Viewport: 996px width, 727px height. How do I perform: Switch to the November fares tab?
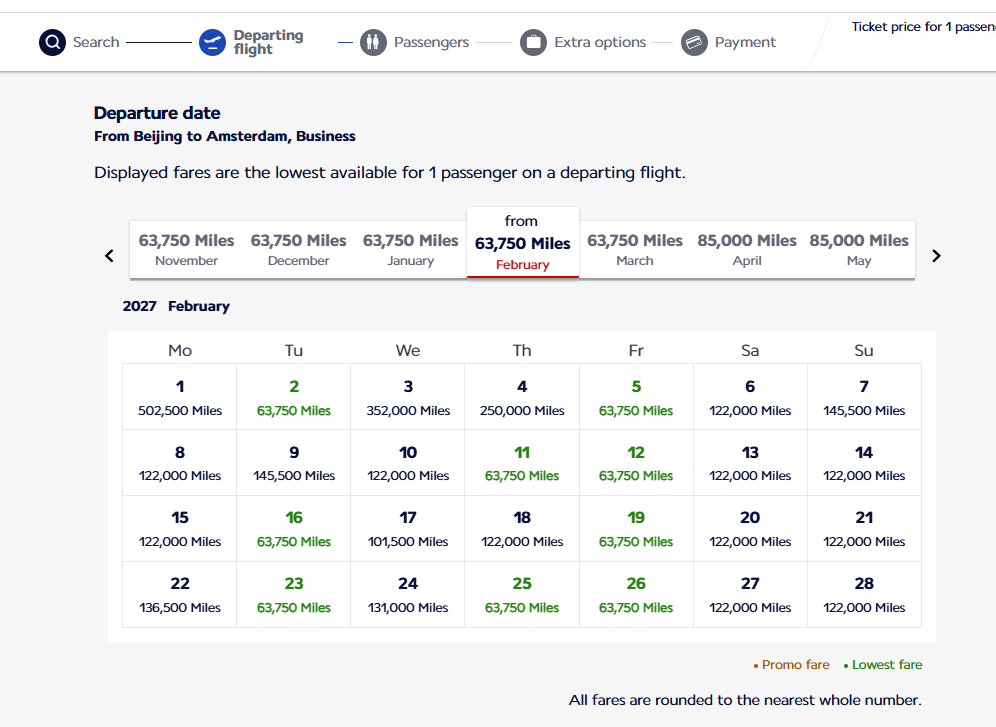pyautogui.click(x=186, y=250)
